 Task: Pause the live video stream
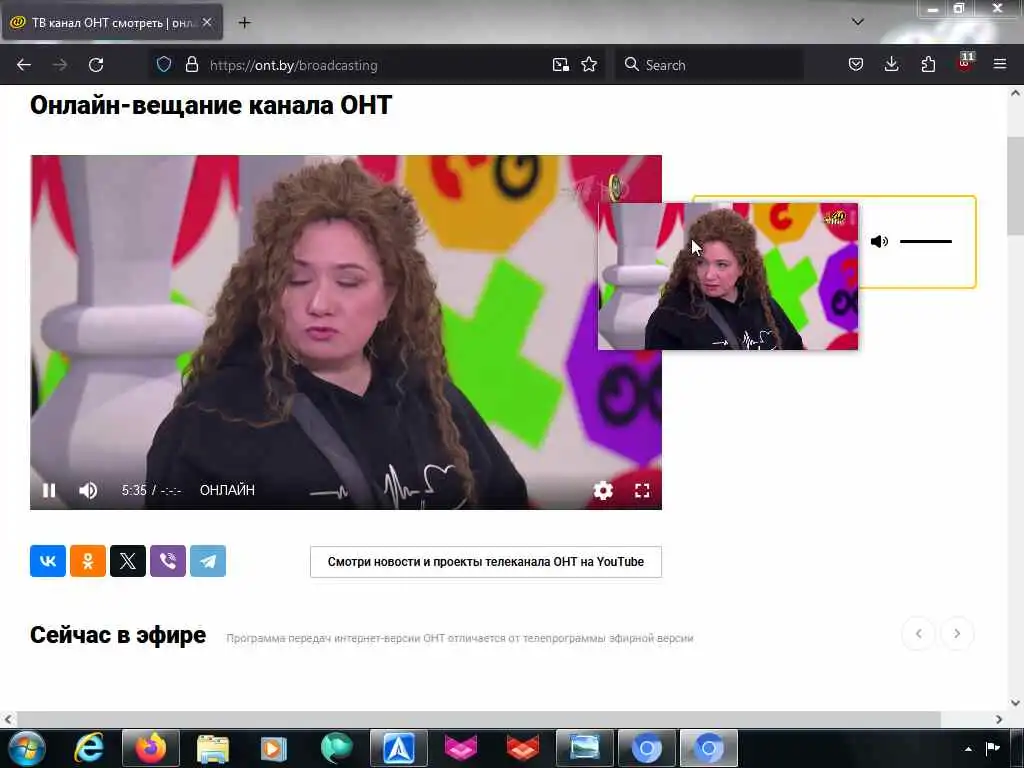coord(49,490)
